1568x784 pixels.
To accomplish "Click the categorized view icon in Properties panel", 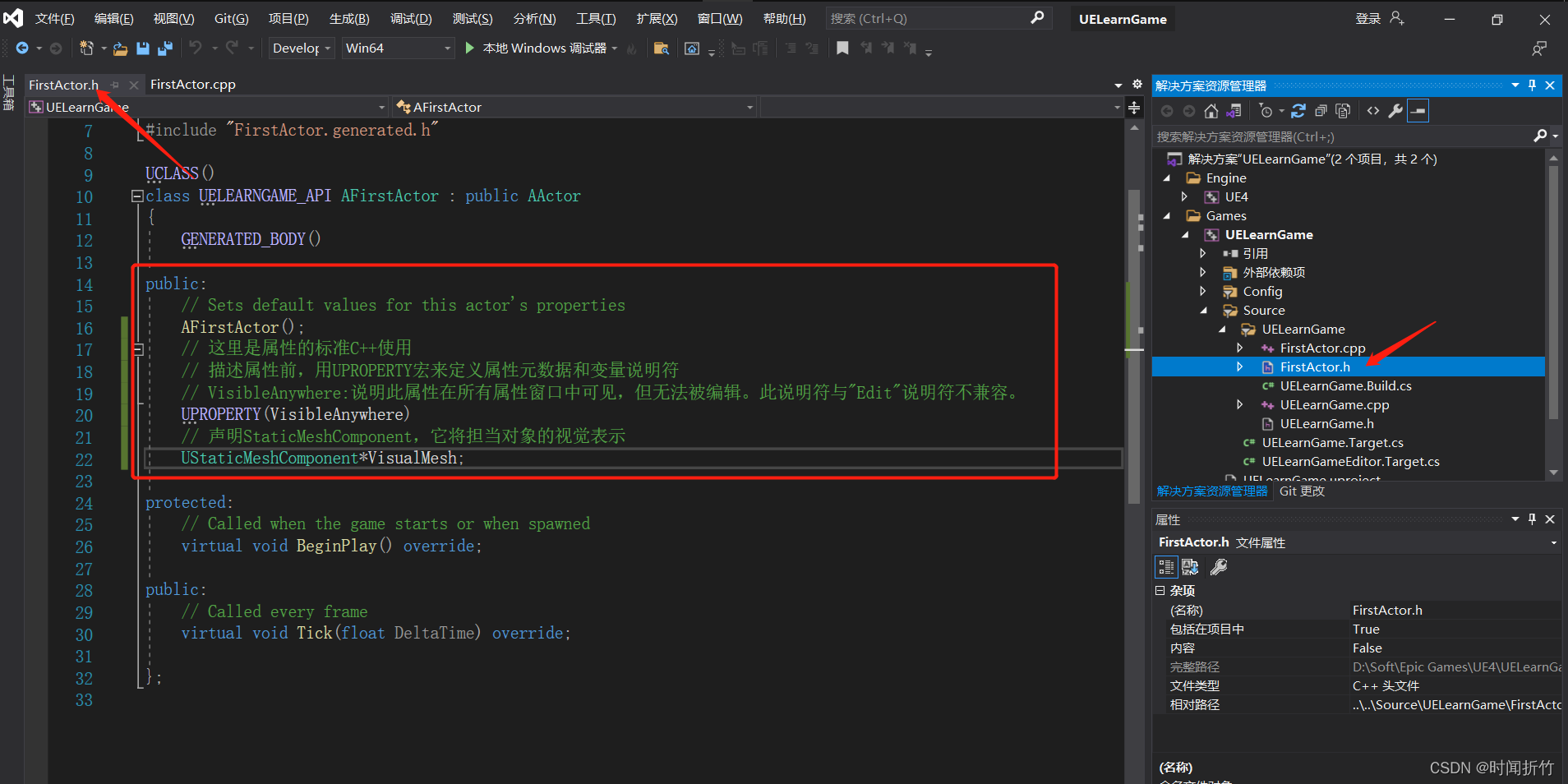I will (x=1166, y=567).
